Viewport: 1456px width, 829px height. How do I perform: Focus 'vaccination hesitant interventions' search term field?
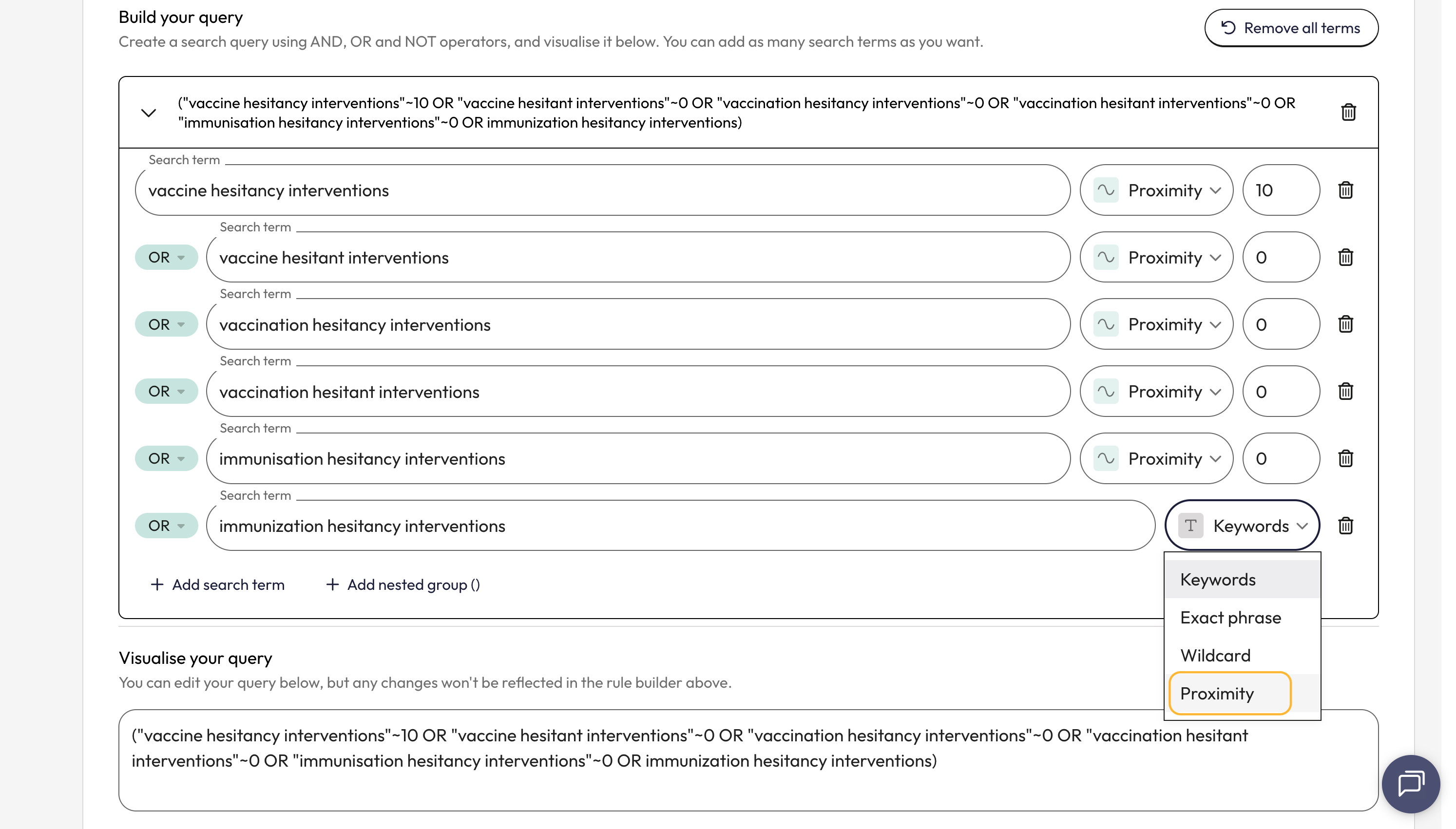click(638, 392)
